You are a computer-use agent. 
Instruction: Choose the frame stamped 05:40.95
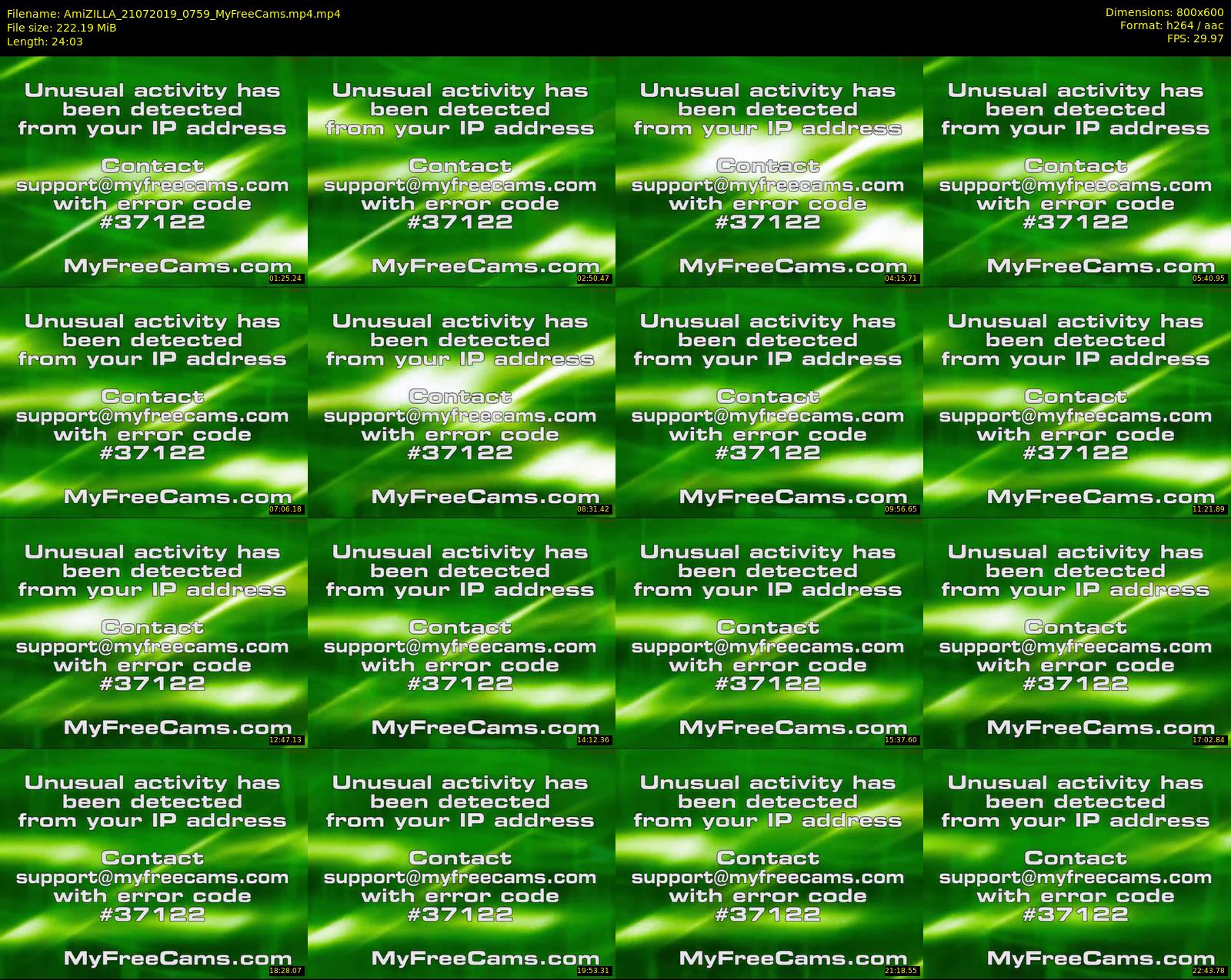[1077, 172]
